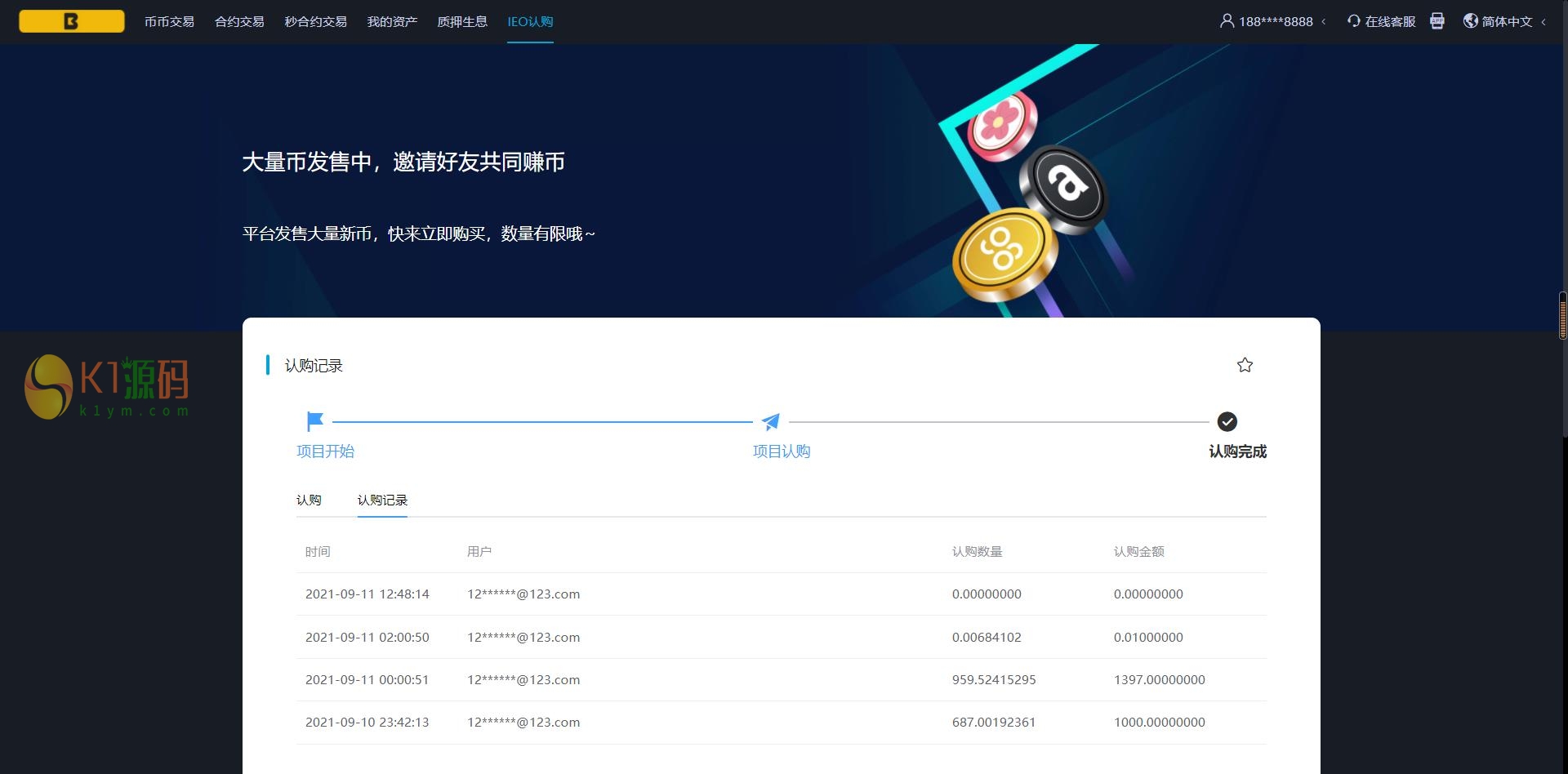
Task: Click user email in 12:48:14 row
Action: (x=523, y=594)
